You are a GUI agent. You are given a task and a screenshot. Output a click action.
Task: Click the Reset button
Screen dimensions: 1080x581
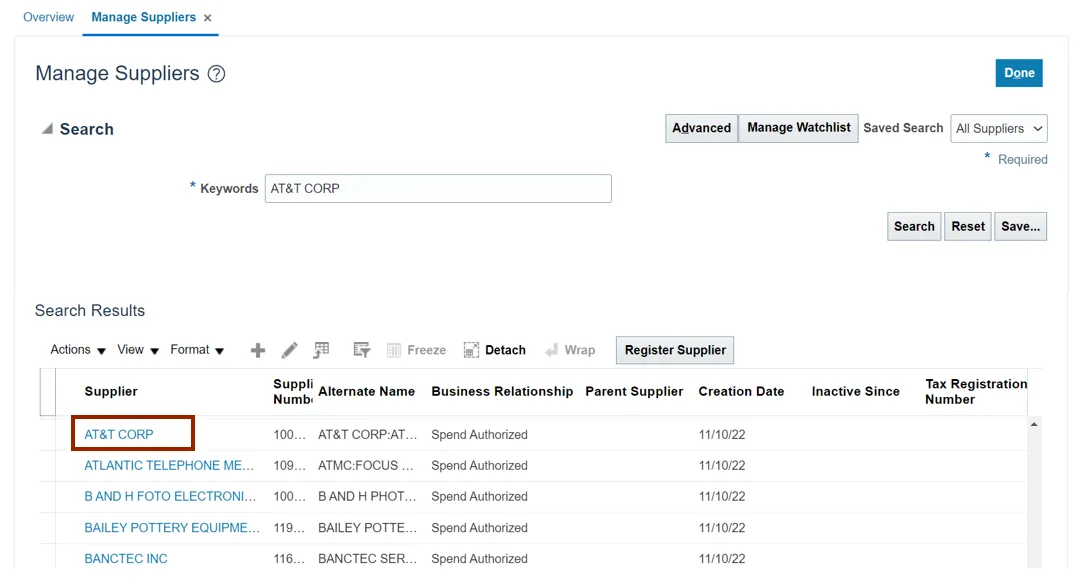pos(967,226)
